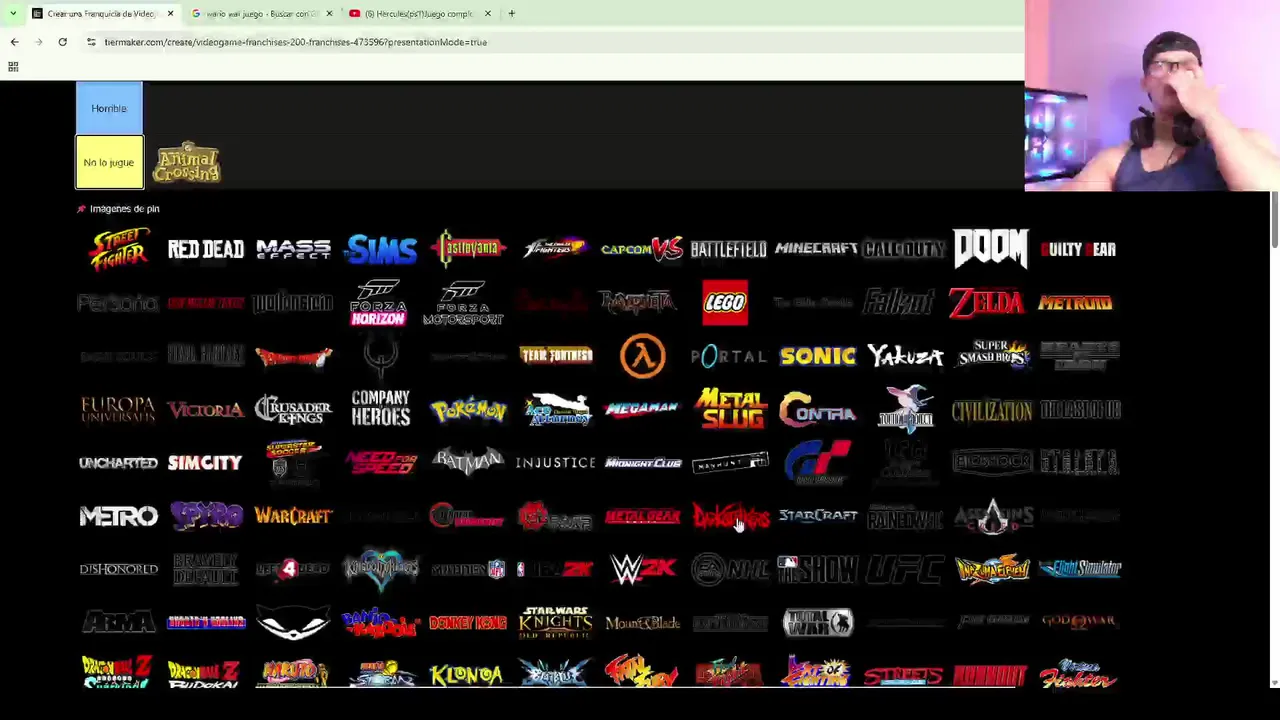Switch to the YouTube Hercules tab
1280x720 pixels.
click(420, 14)
